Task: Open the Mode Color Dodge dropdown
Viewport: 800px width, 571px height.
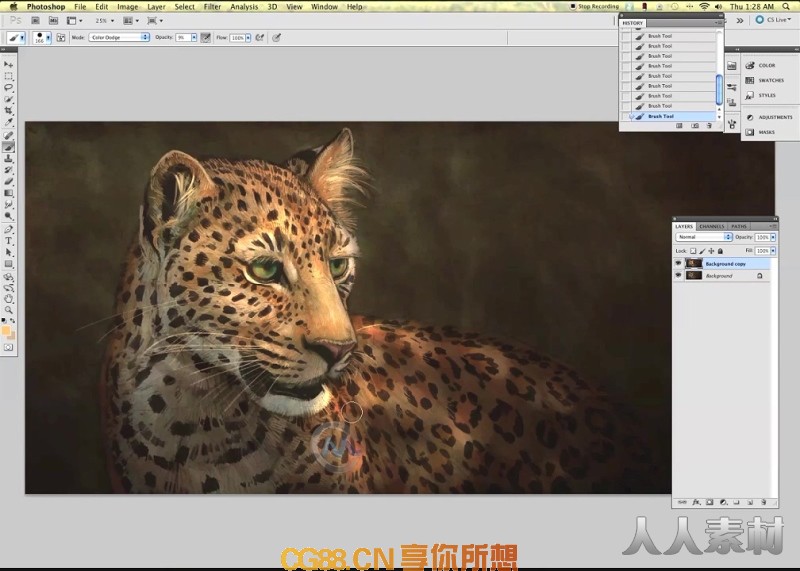Action: click(x=119, y=37)
